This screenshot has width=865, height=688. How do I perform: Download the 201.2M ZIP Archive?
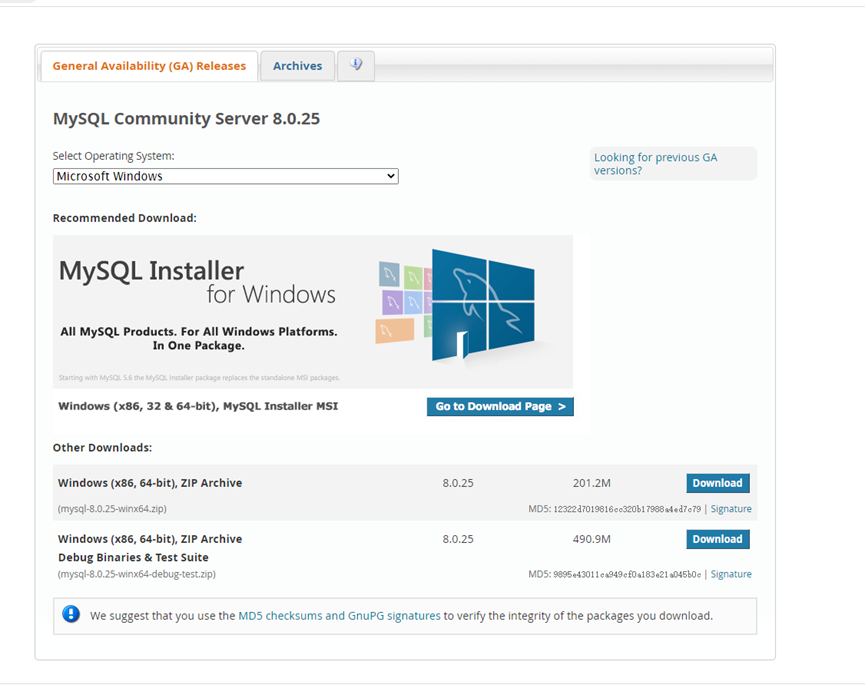point(717,483)
